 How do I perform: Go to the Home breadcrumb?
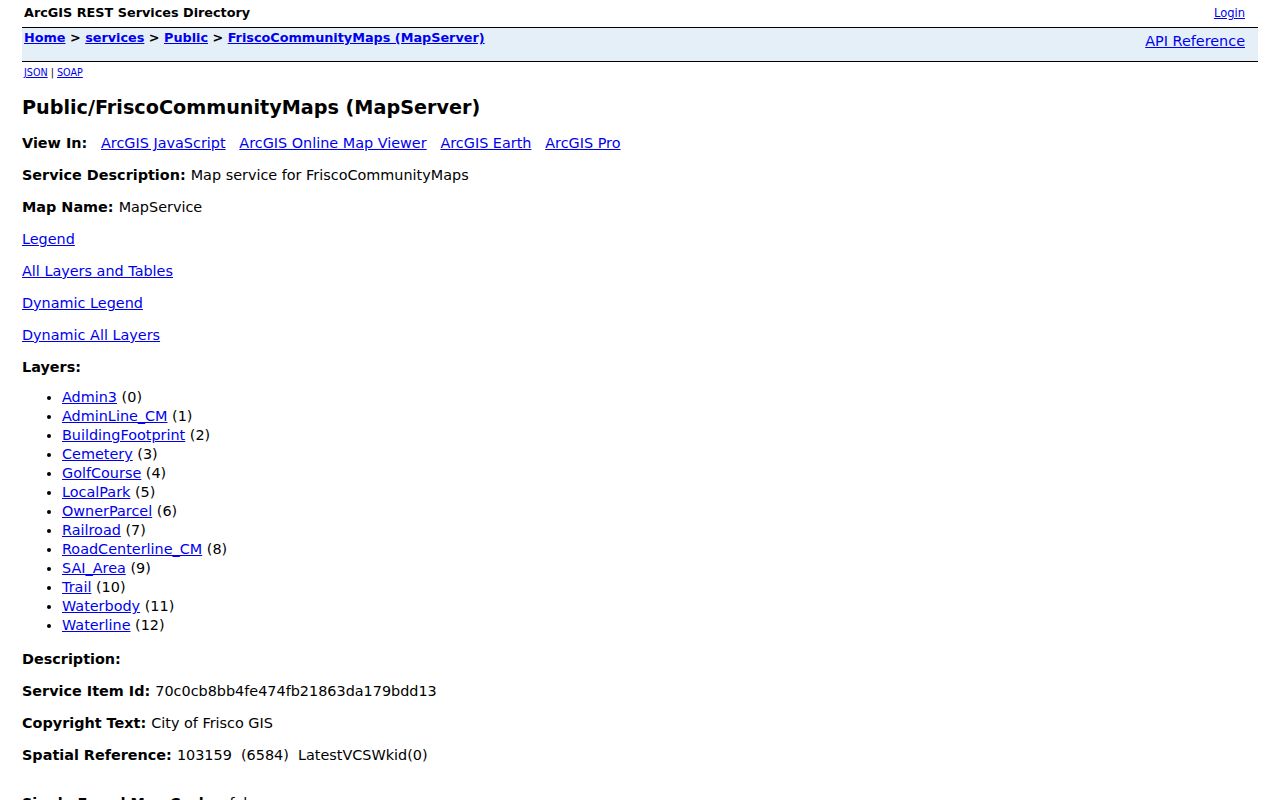tap(44, 38)
